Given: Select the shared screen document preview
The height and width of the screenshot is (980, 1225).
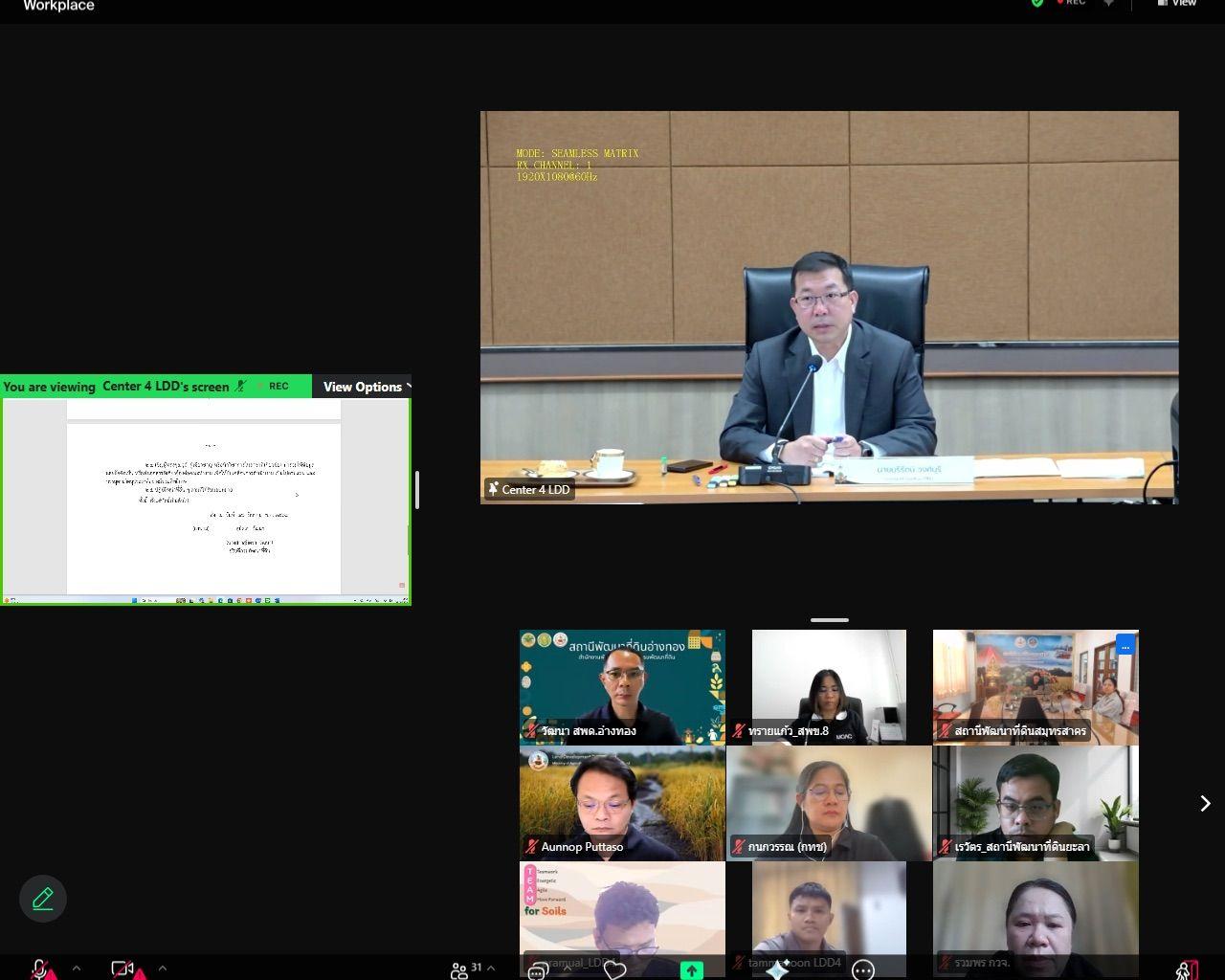Looking at the screenshot, I should tap(204, 500).
